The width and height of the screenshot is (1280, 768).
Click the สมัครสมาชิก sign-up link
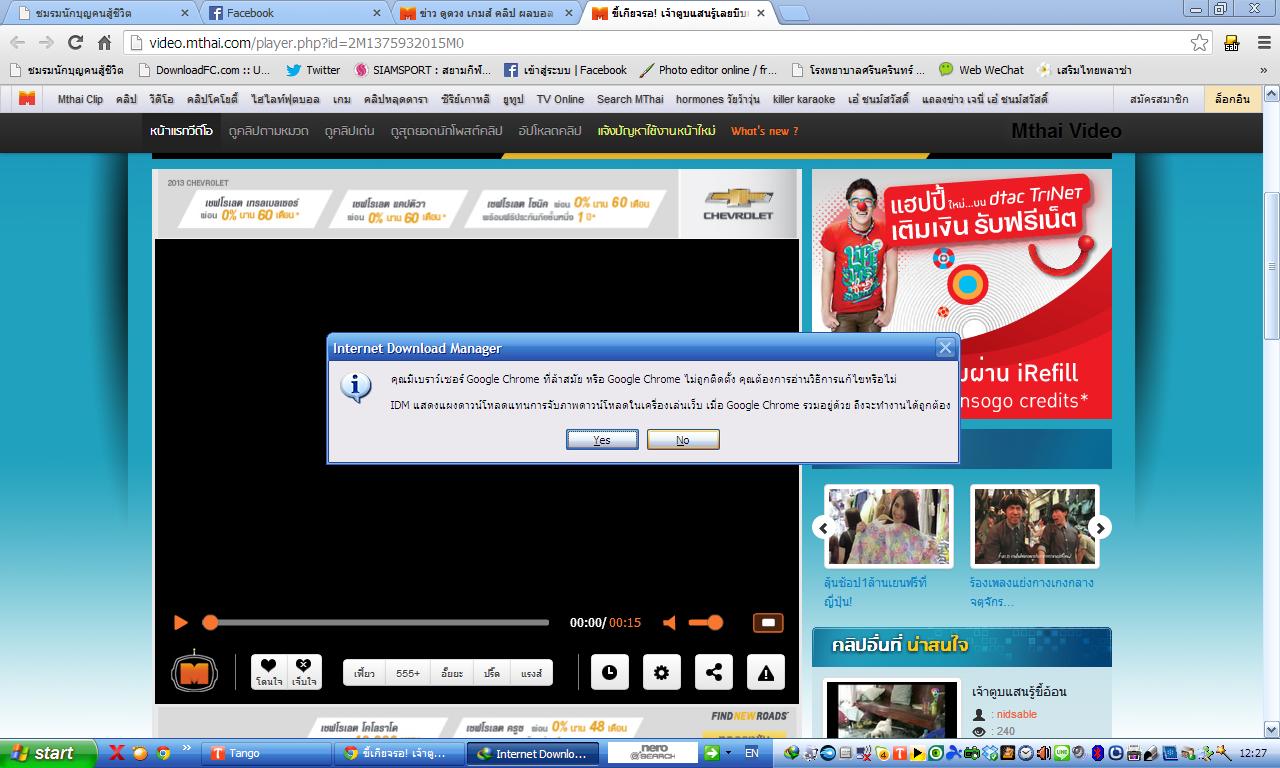coord(1159,99)
